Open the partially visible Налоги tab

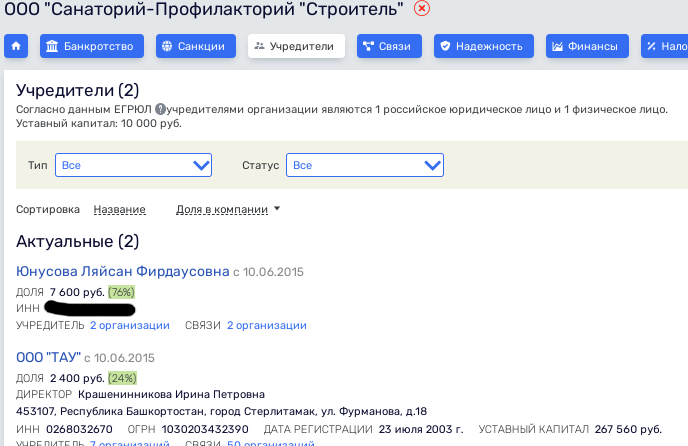pos(664,46)
